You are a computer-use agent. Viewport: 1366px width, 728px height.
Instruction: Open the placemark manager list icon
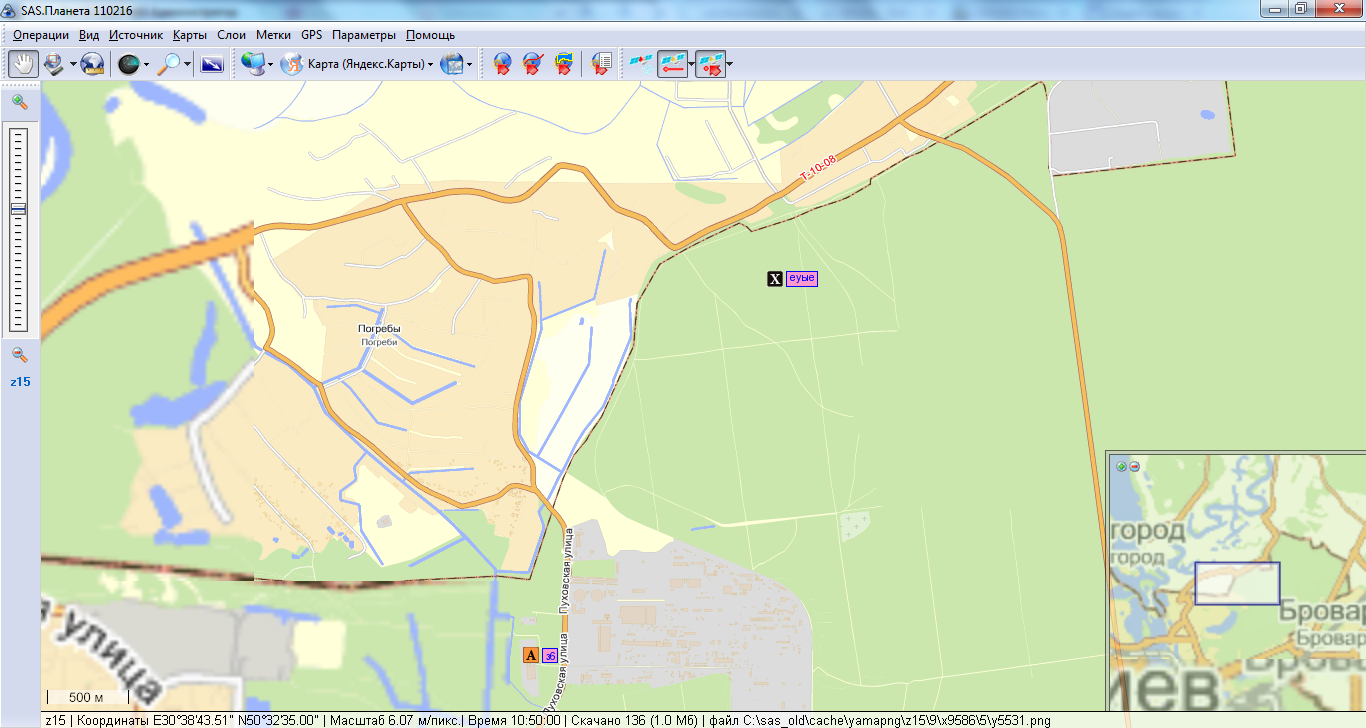click(x=601, y=64)
